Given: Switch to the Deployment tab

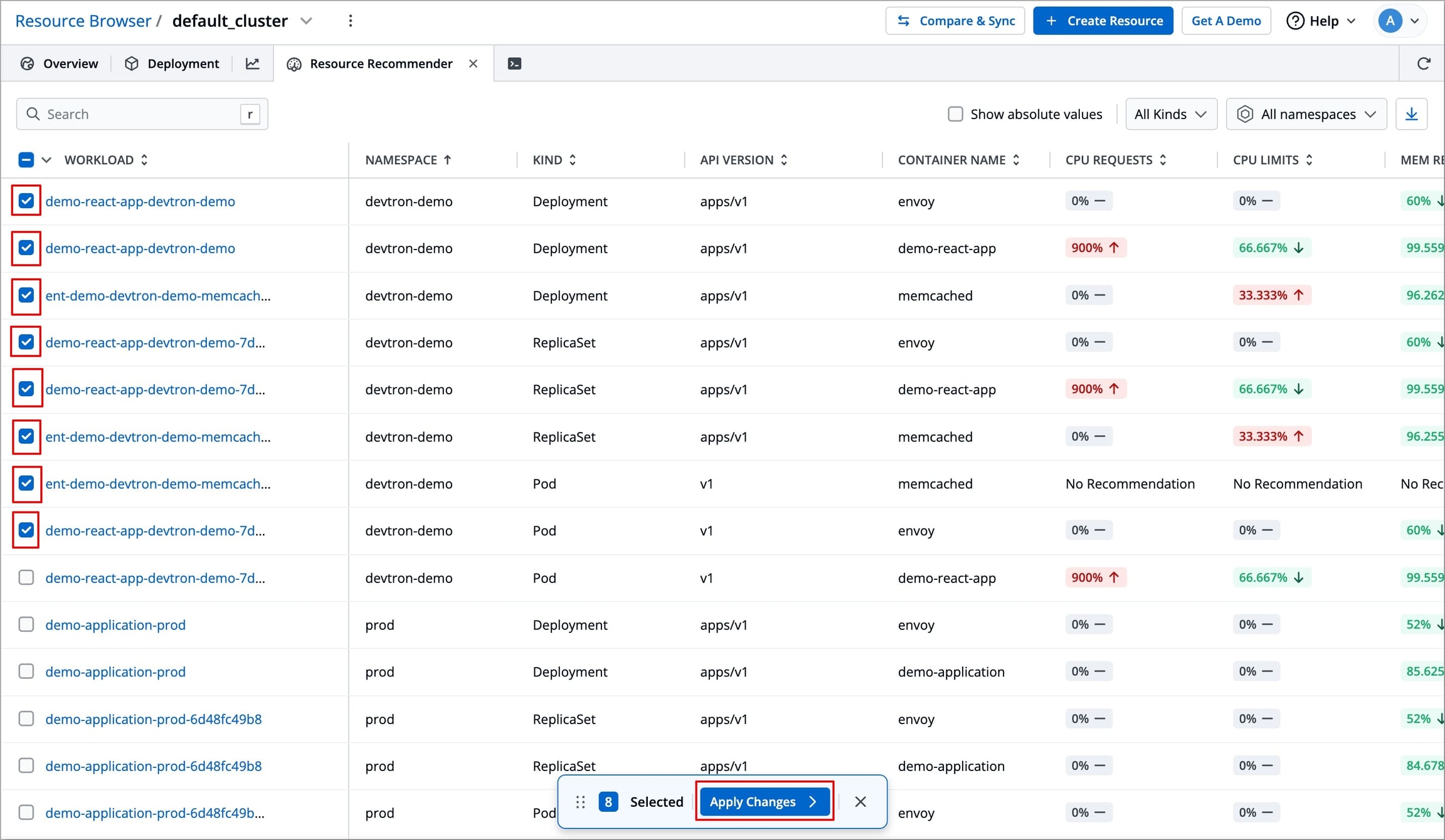Looking at the screenshot, I should click(x=172, y=63).
